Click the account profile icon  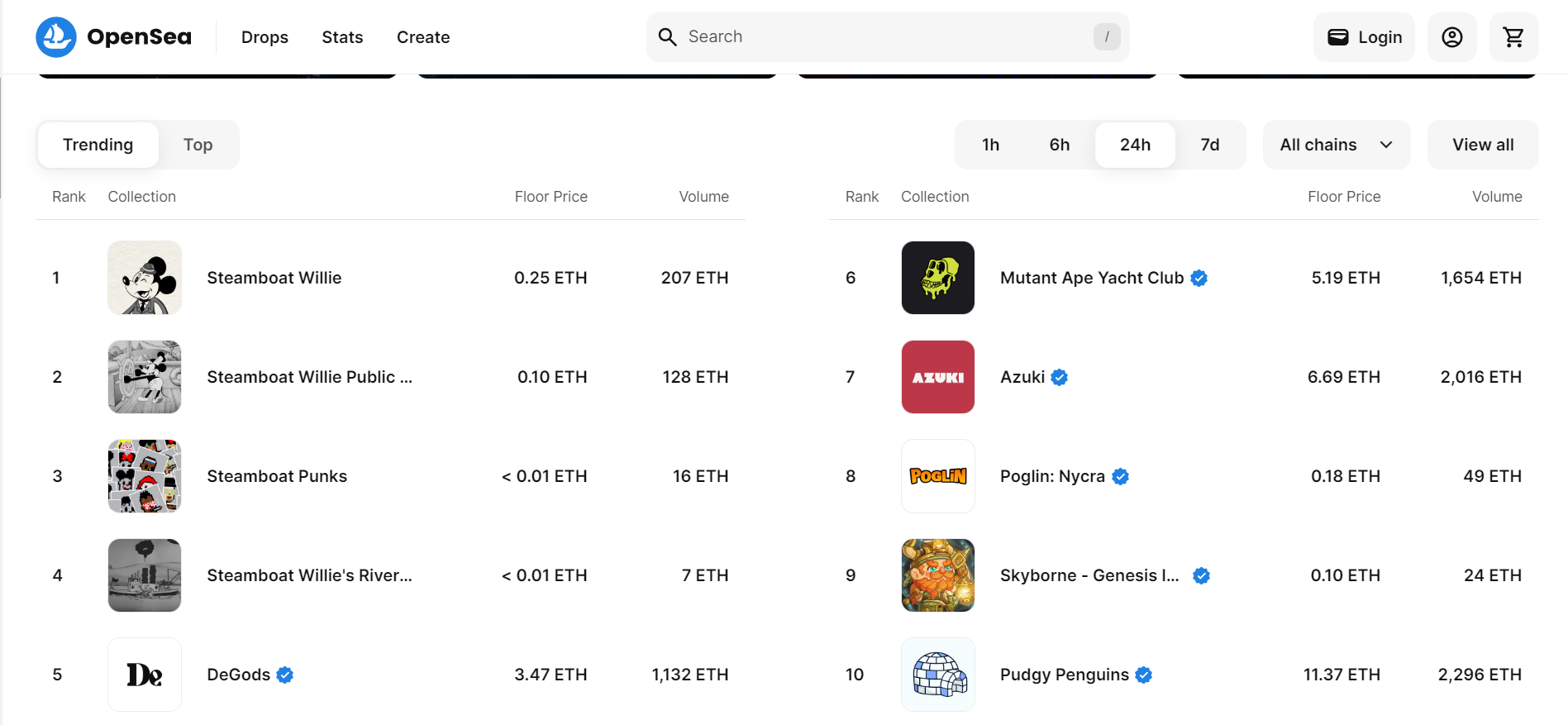(x=1451, y=37)
